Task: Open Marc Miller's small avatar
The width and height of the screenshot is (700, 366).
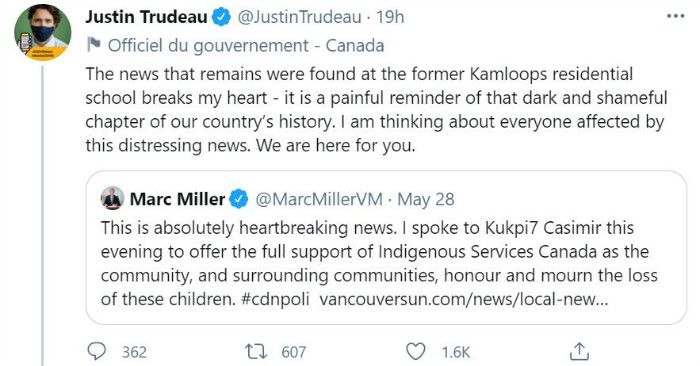Action: click(x=112, y=198)
